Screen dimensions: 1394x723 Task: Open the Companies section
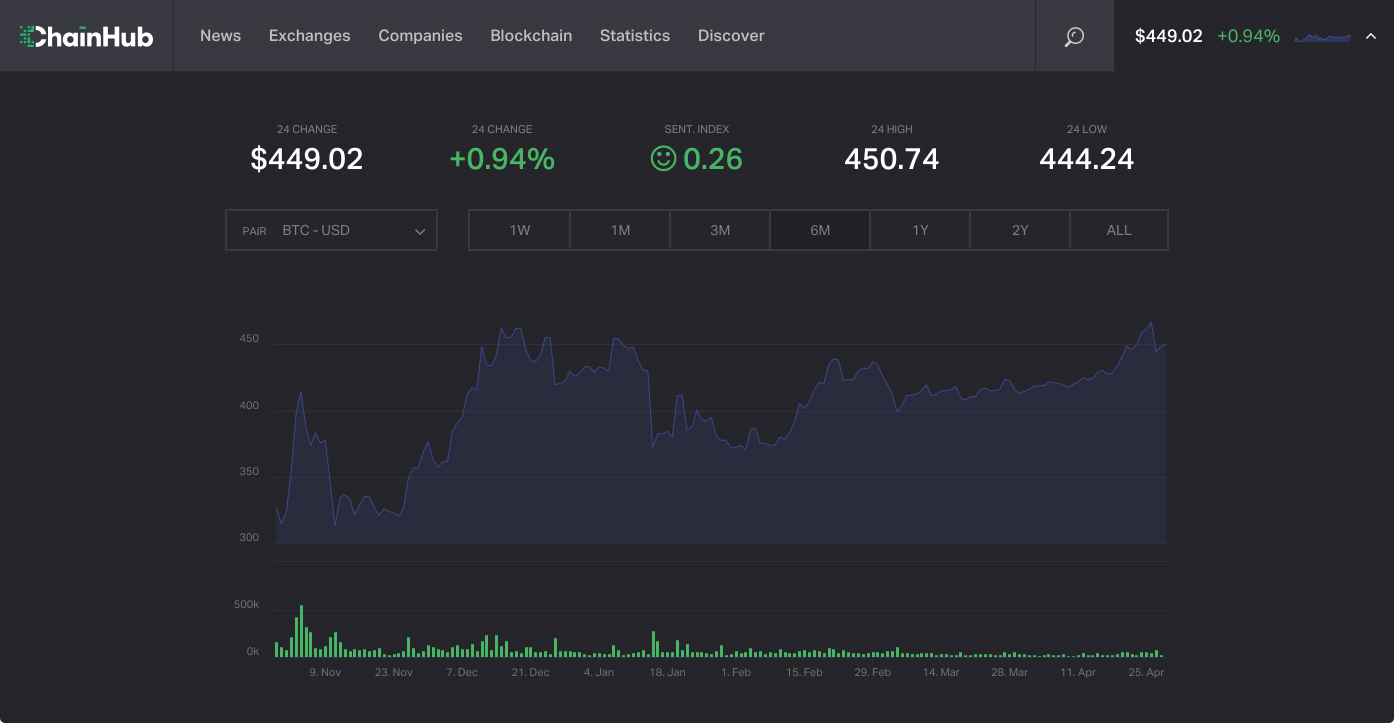pyautogui.click(x=420, y=36)
